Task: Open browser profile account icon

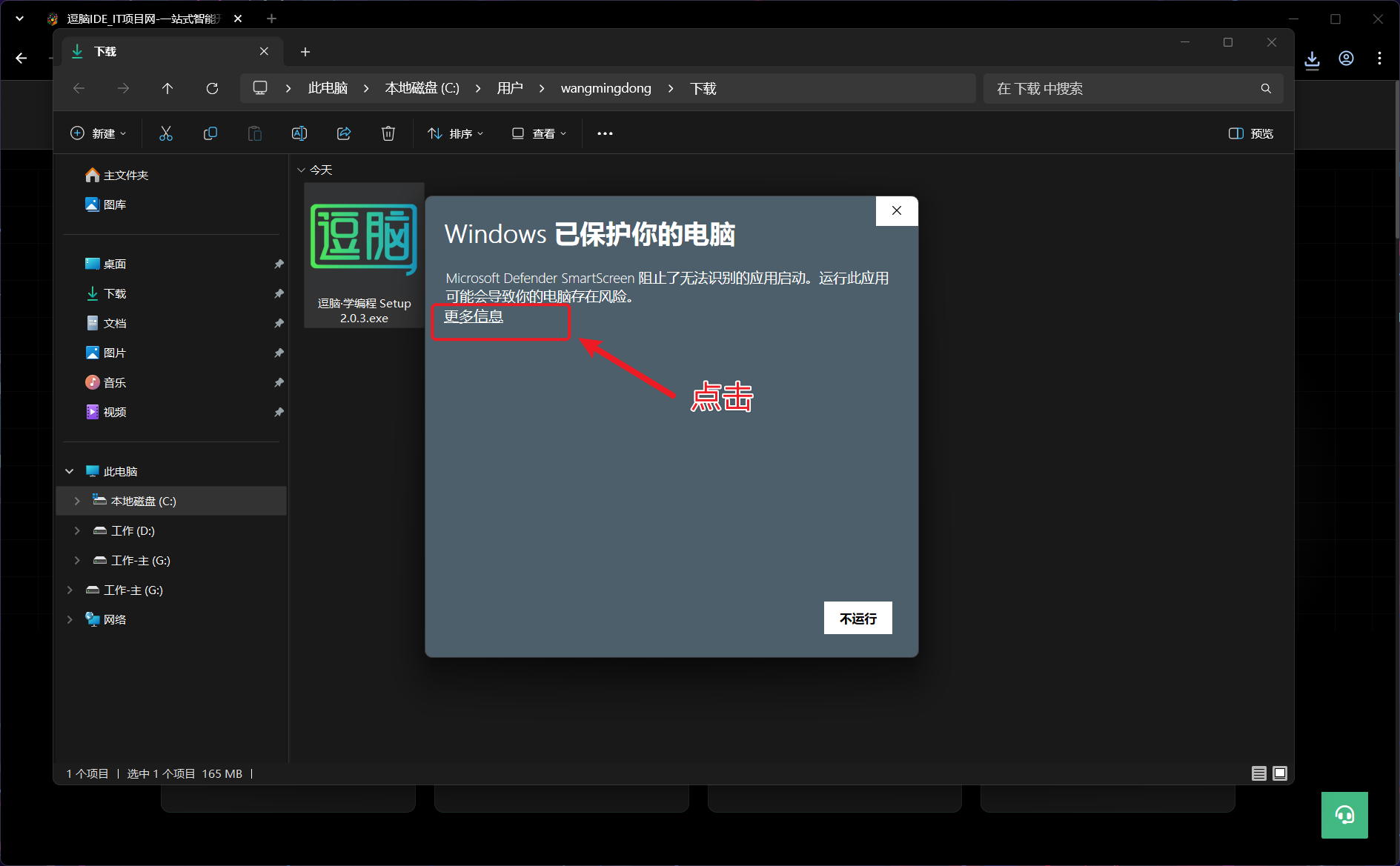Action: click(1347, 59)
